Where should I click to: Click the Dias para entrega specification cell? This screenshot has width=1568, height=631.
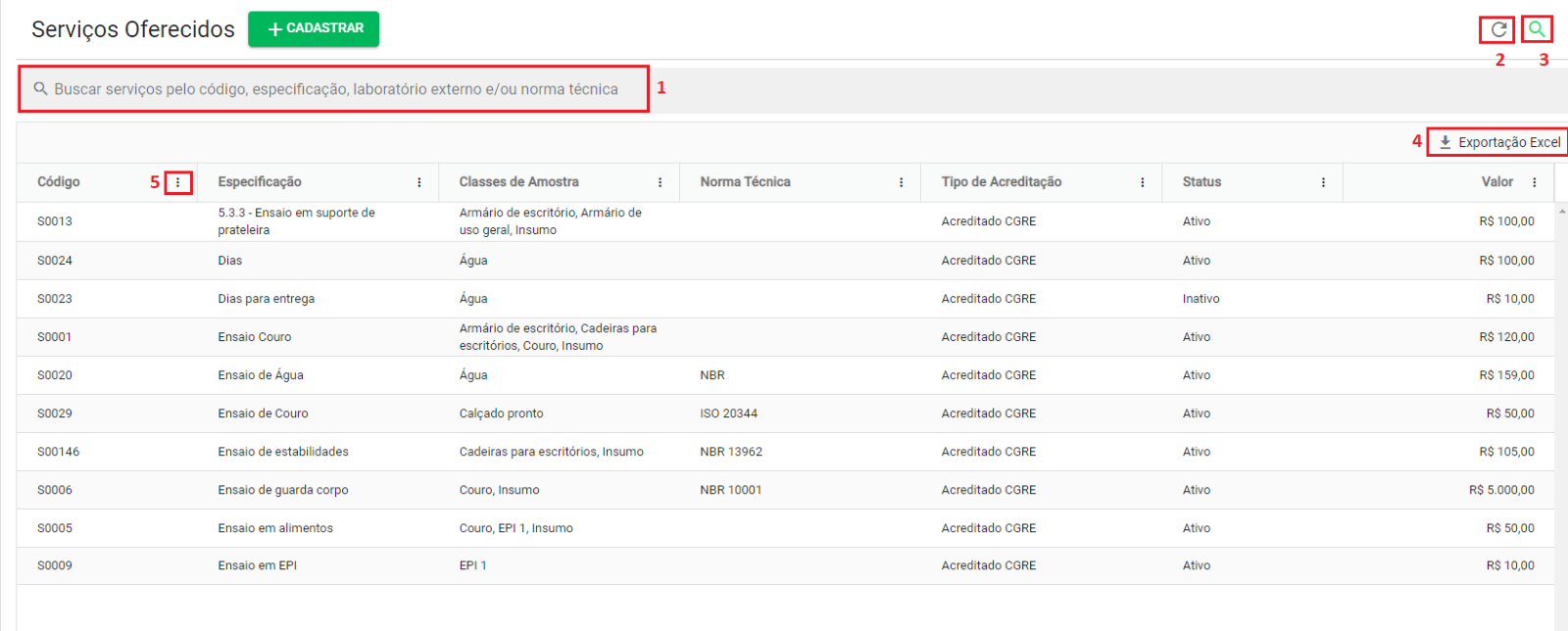point(267,299)
